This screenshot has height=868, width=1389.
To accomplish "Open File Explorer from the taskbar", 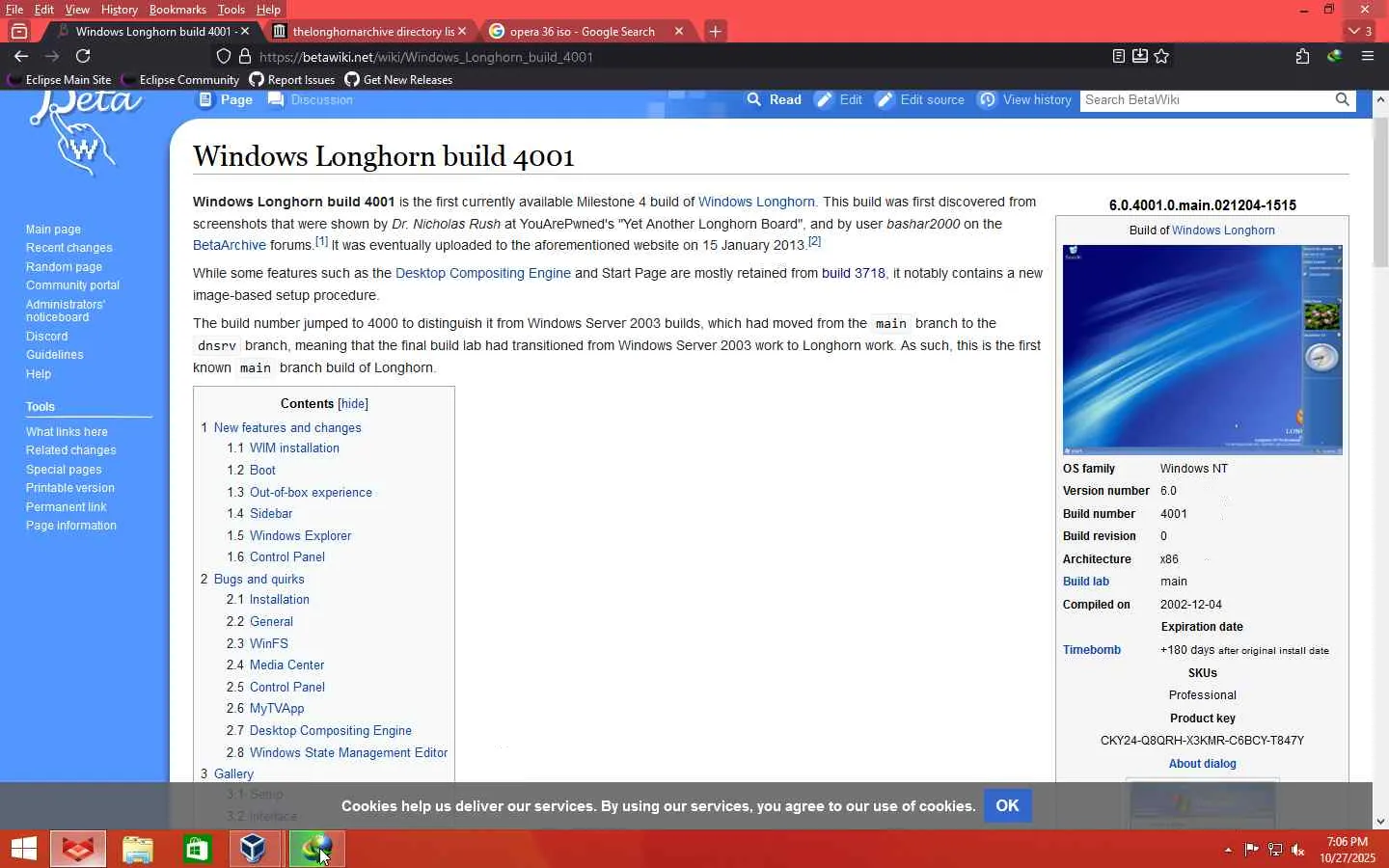I will [x=138, y=849].
